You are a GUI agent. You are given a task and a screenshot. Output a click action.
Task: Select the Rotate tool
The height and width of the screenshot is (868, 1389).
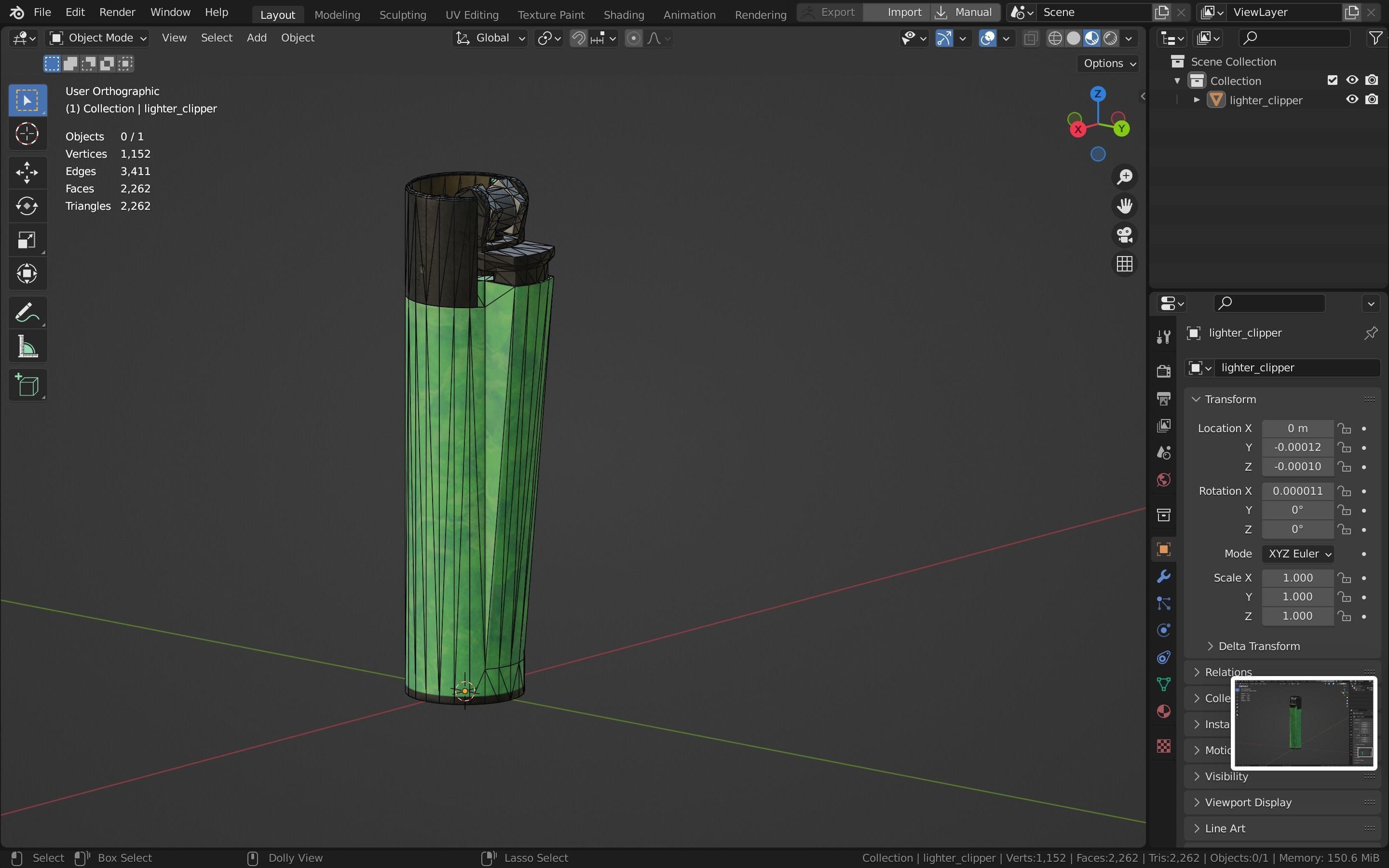pyautogui.click(x=27, y=206)
